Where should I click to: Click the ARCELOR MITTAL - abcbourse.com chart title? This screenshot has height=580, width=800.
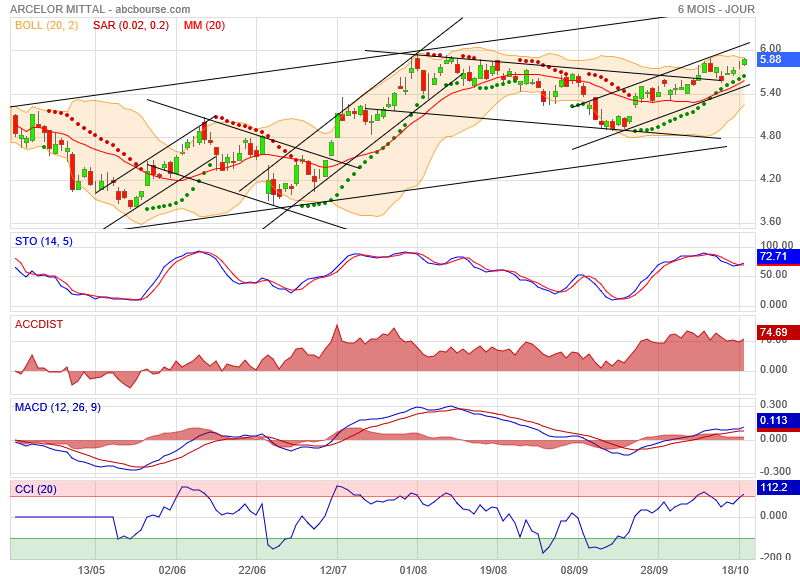(100, 9)
